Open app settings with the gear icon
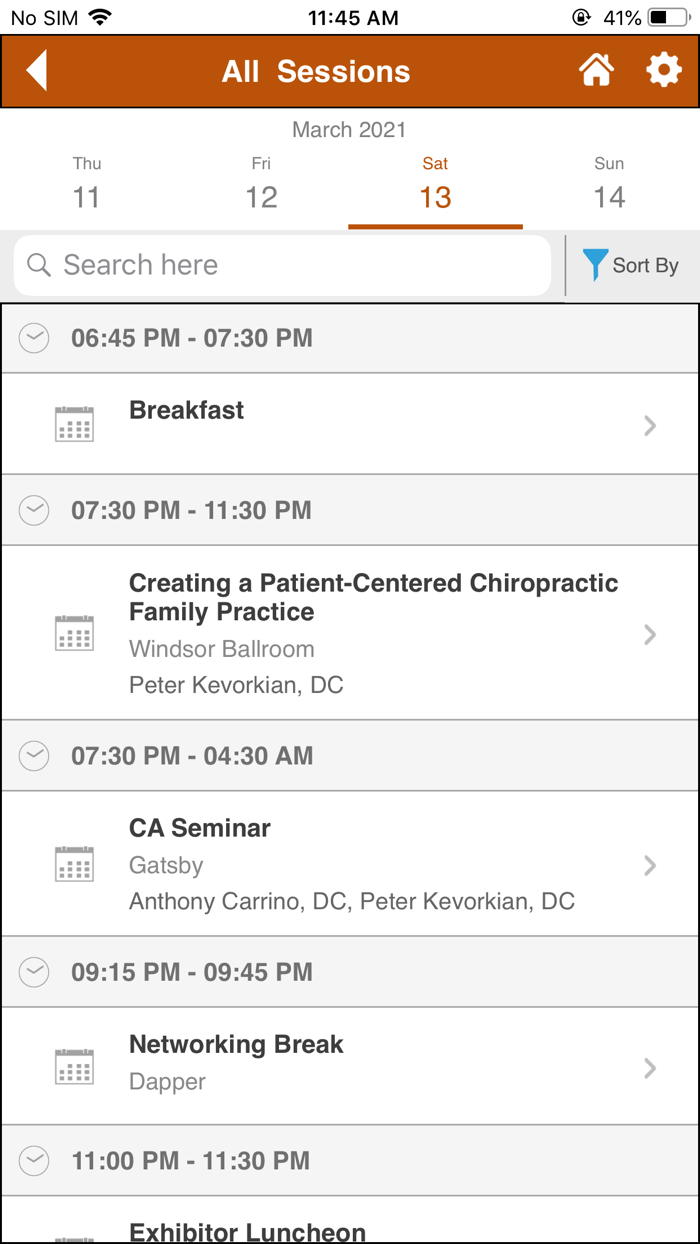Viewport: 700px width, 1244px height. [664, 70]
